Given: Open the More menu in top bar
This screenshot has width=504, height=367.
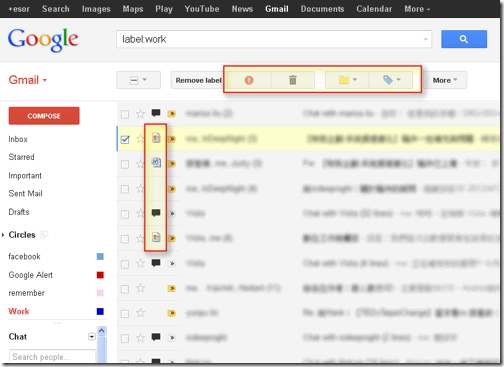Looking at the screenshot, I should pyautogui.click(x=417, y=9).
